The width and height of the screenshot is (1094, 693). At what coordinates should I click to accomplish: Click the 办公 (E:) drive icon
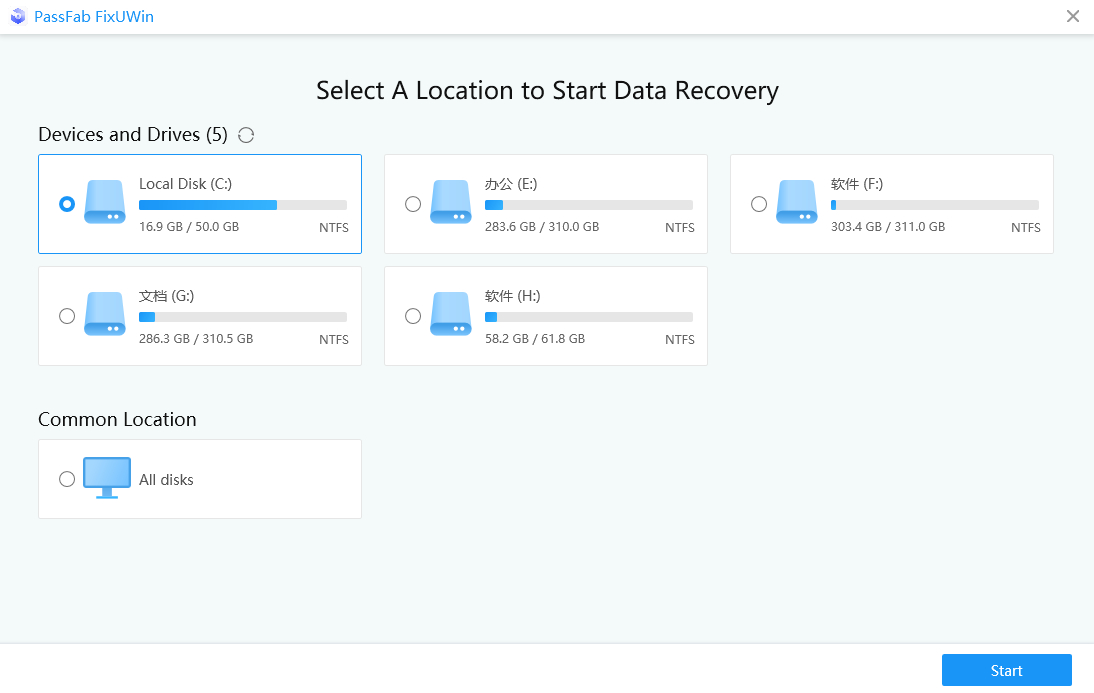point(451,202)
